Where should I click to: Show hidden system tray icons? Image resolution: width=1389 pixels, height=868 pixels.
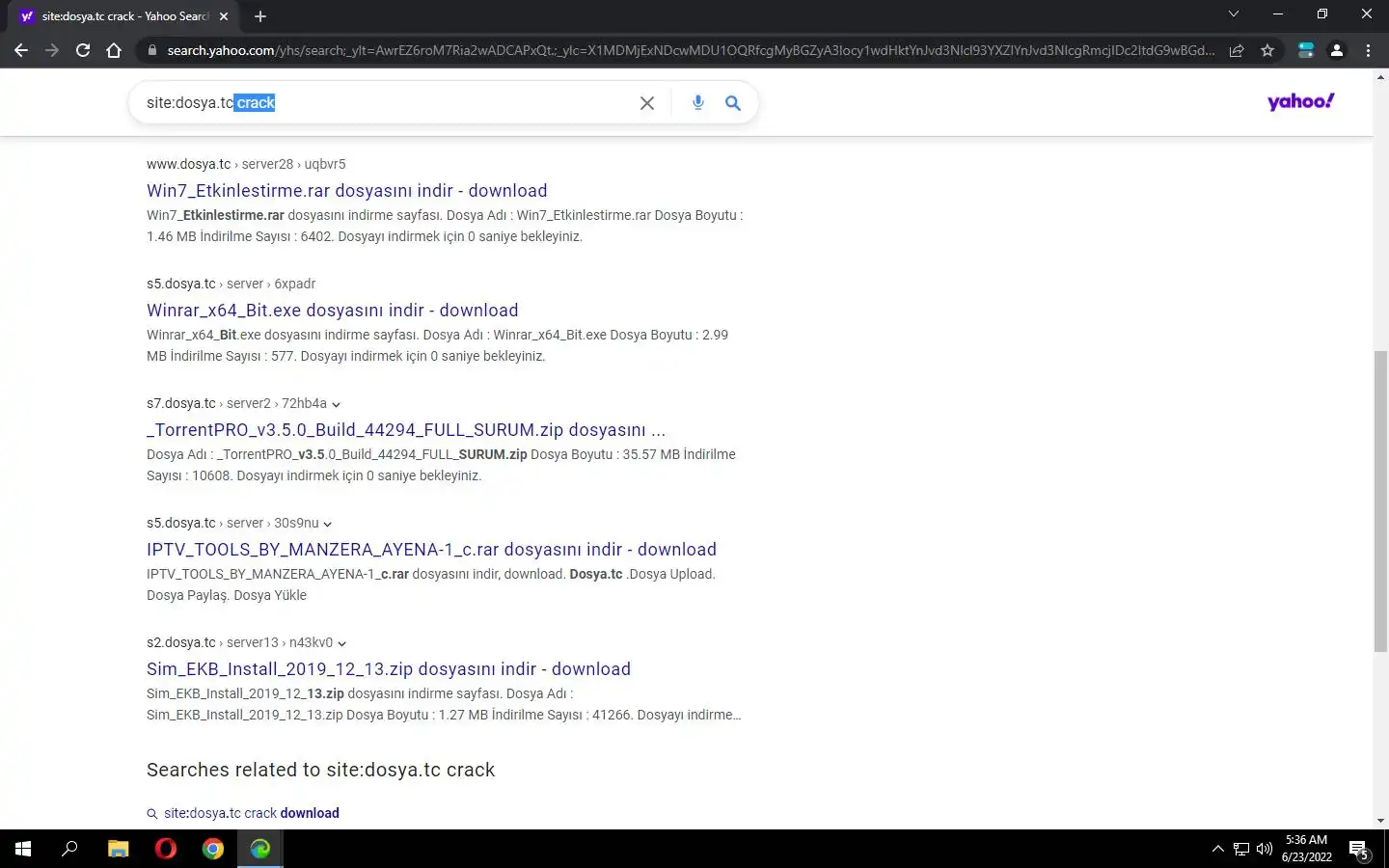point(1217,849)
